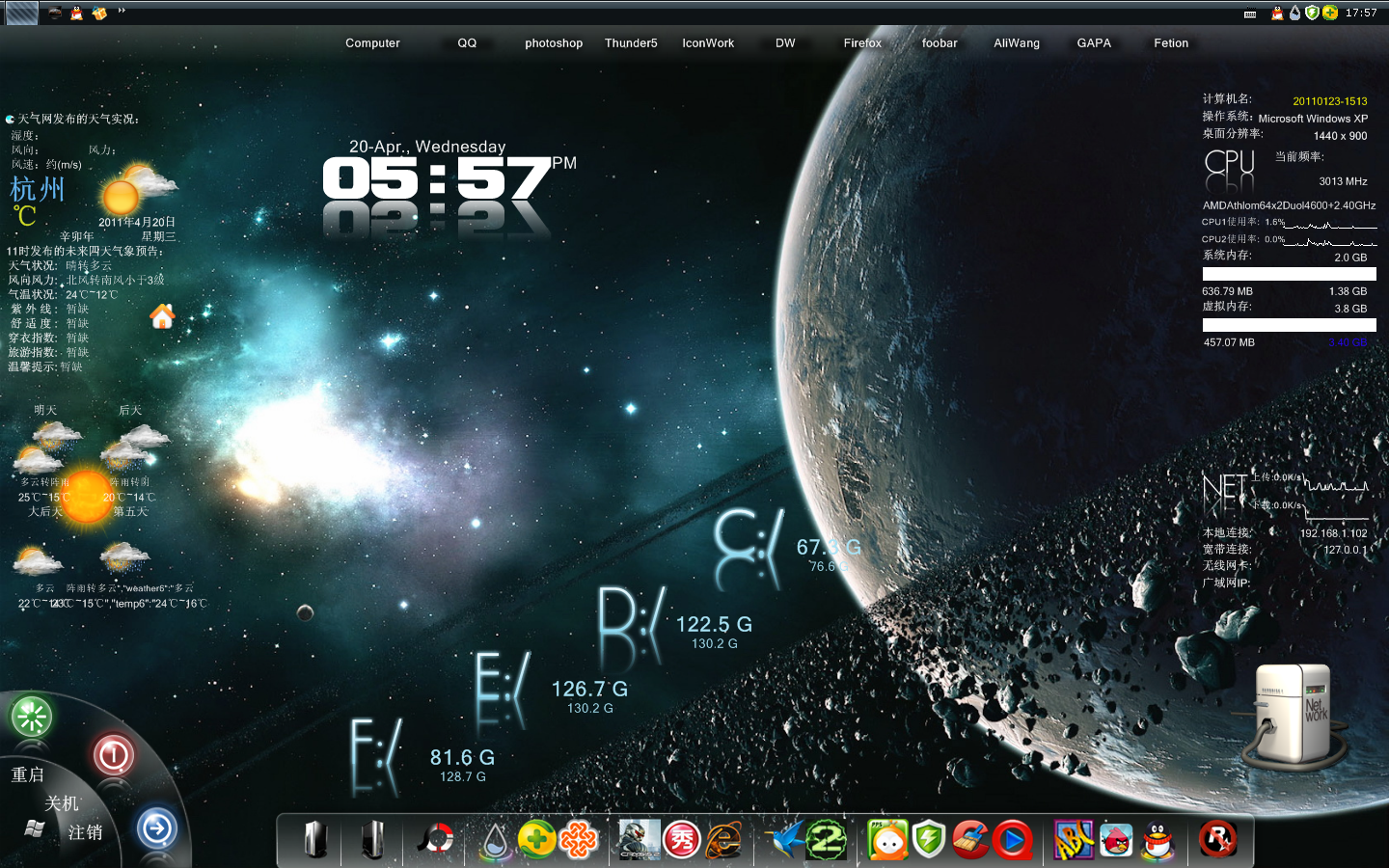Image resolution: width=1389 pixels, height=868 pixels.
Task: Click the system tray clock 17:57
Action: click(1361, 13)
